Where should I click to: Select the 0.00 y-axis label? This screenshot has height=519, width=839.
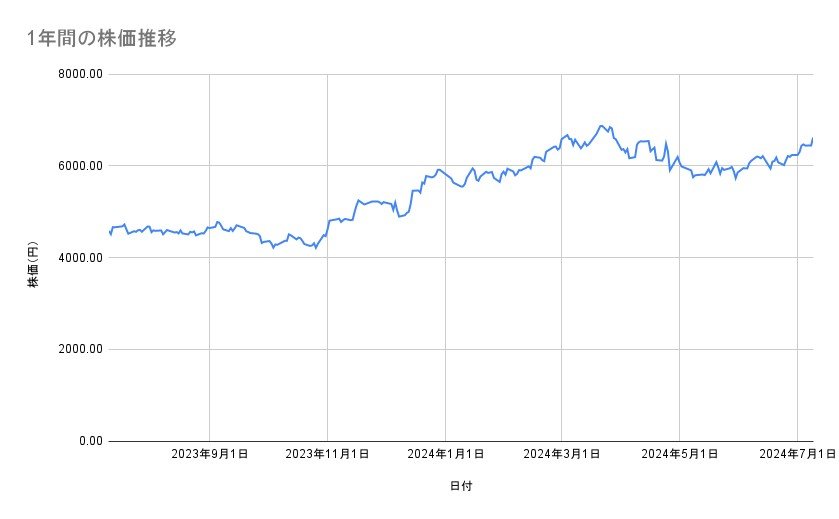(x=90, y=441)
